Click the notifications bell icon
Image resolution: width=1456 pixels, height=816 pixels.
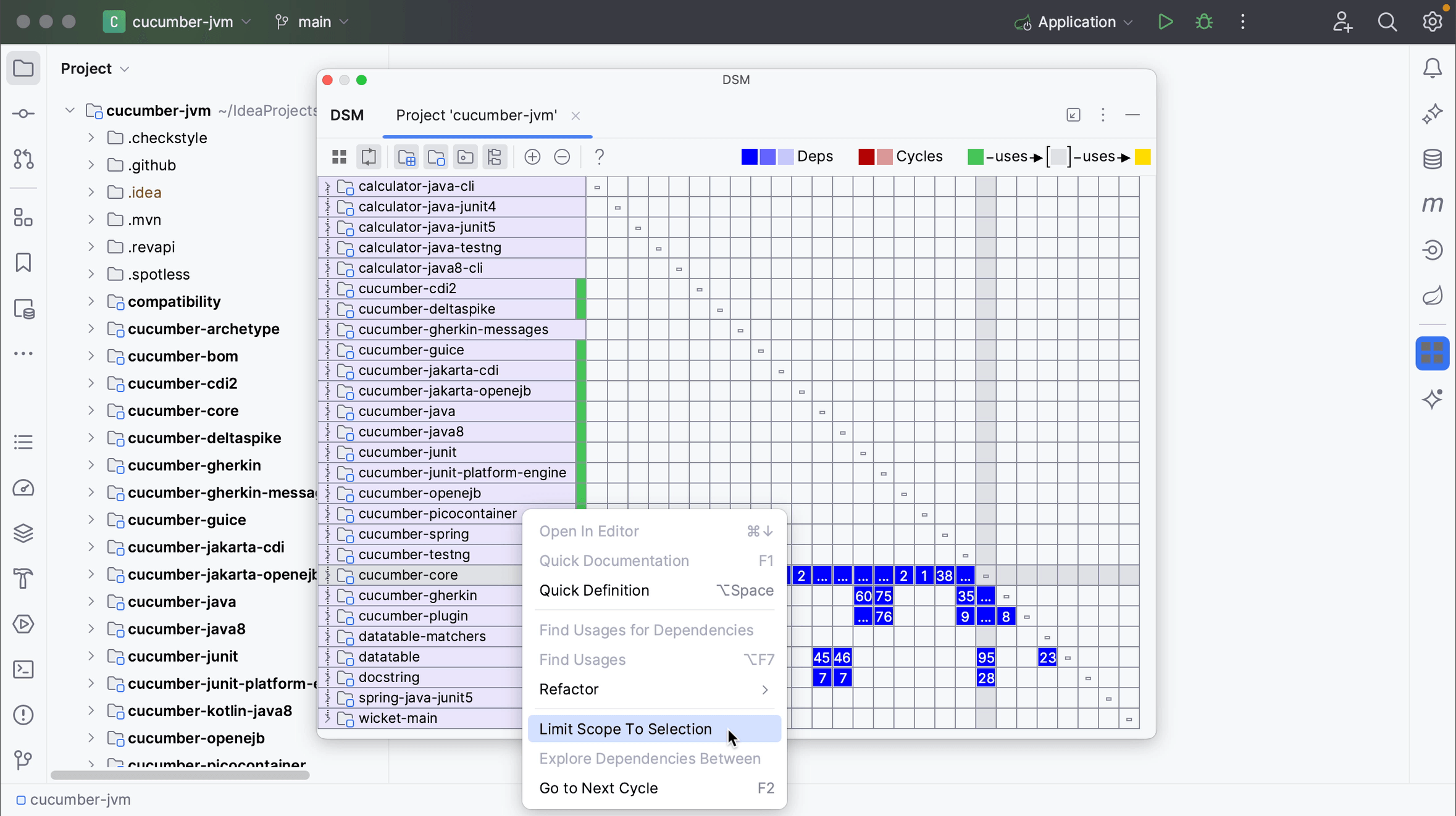click(1433, 68)
